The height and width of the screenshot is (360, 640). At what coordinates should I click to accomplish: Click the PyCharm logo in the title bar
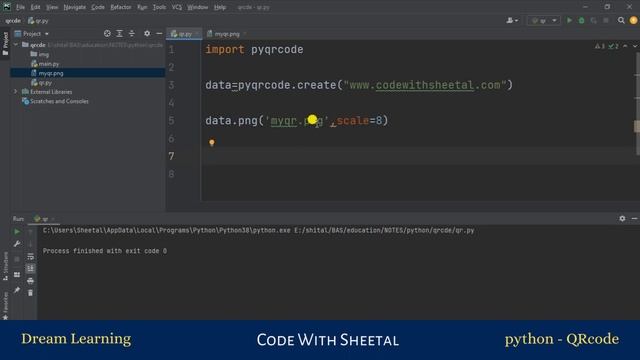point(7,7)
